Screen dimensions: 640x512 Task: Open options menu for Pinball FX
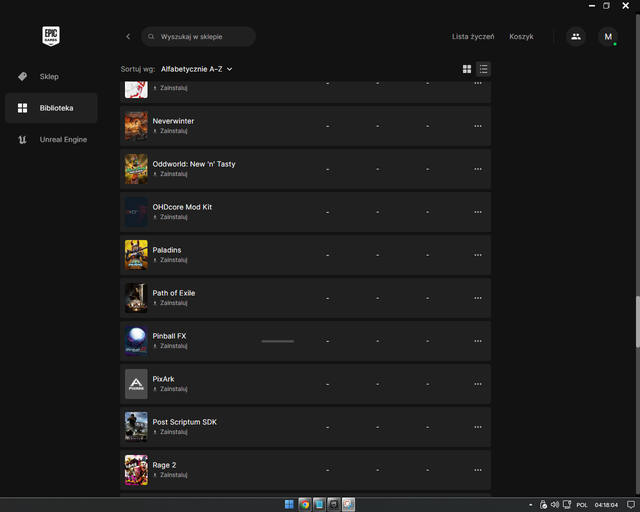478,341
